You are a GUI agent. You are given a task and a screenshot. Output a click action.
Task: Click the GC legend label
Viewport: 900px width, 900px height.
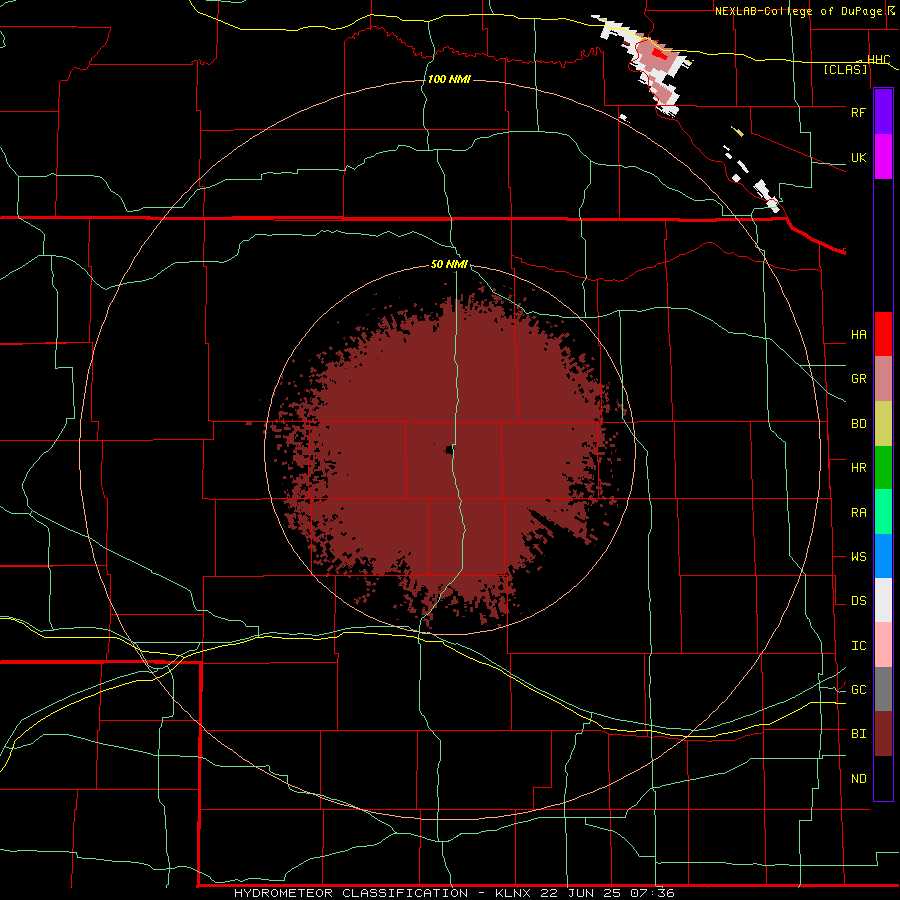[858, 690]
